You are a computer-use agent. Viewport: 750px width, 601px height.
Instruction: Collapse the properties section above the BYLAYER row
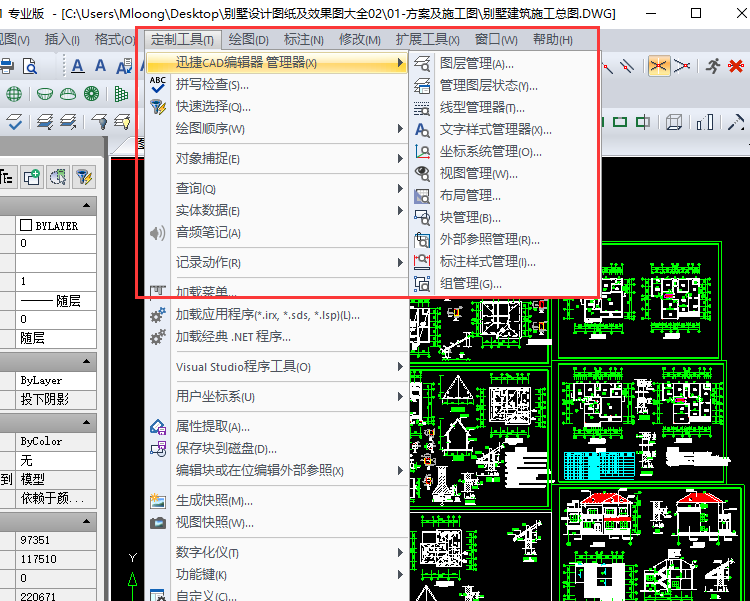[x=86, y=206]
